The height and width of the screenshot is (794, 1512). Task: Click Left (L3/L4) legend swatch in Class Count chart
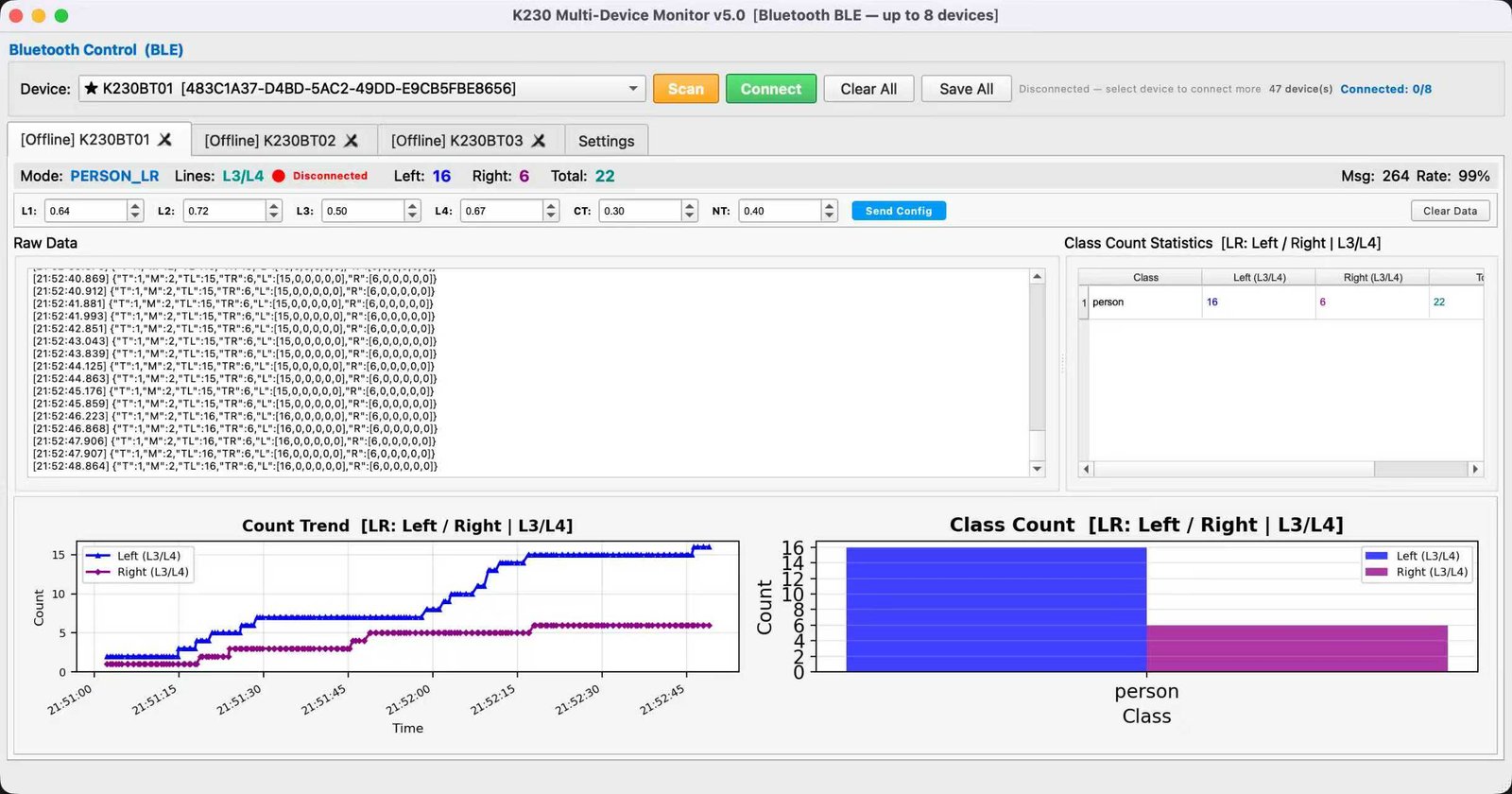point(1377,556)
